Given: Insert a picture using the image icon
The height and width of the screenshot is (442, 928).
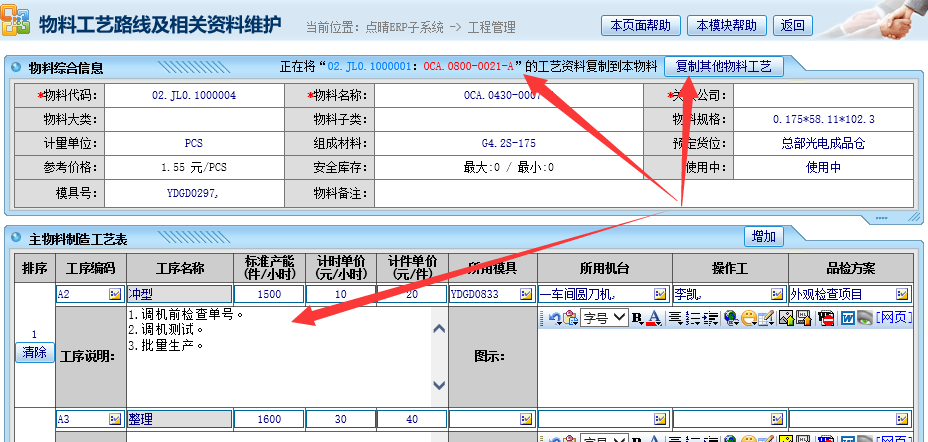Looking at the screenshot, I should pyautogui.click(x=787, y=318).
